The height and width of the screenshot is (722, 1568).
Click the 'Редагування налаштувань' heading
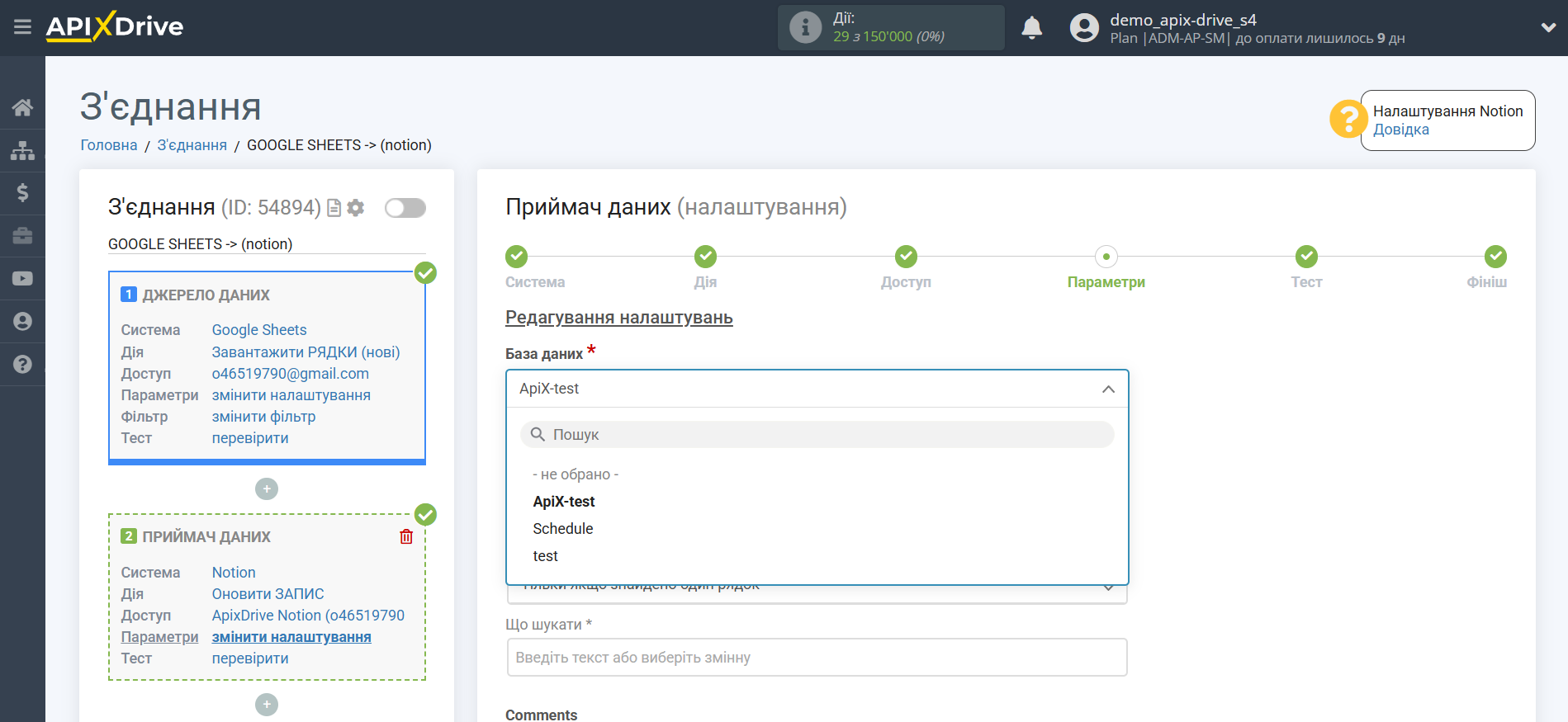point(619,318)
